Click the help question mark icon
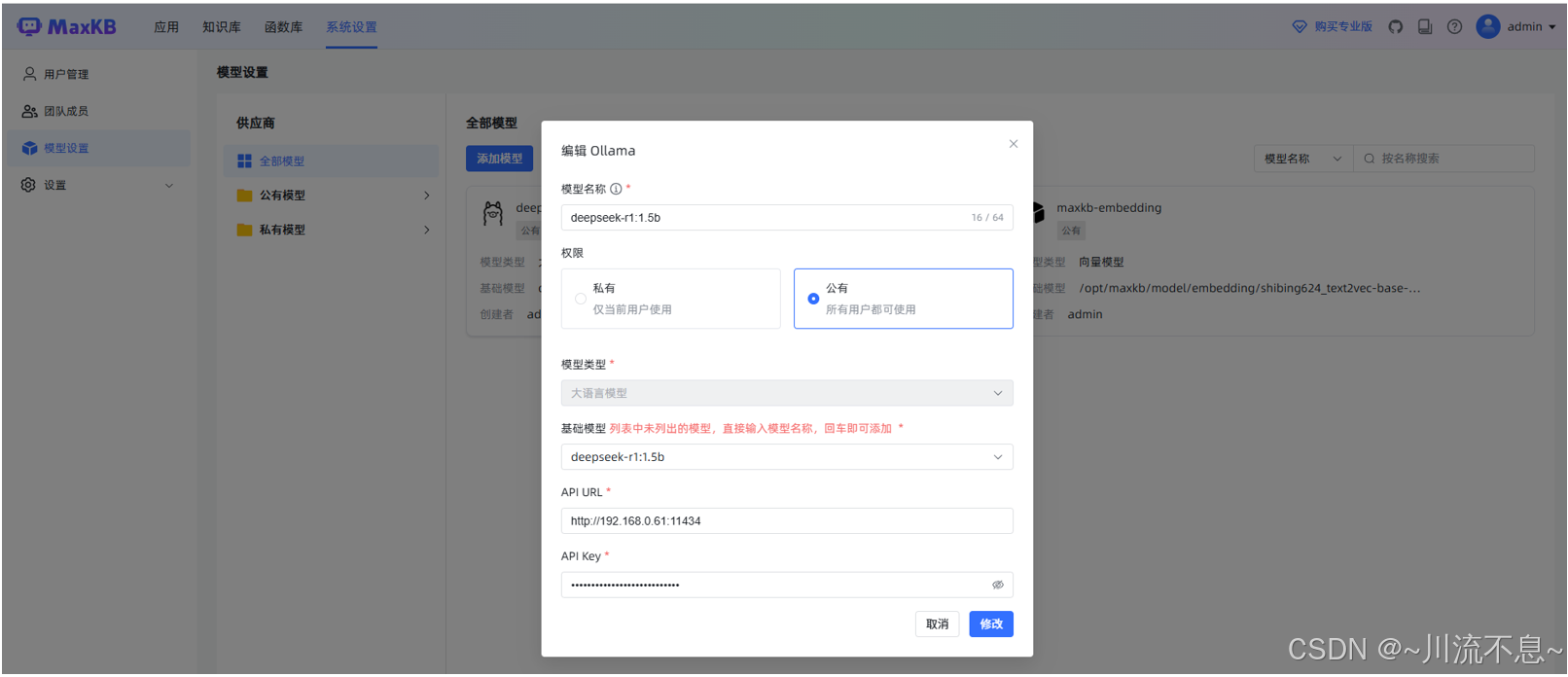1568x677 pixels. pos(1454,27)
